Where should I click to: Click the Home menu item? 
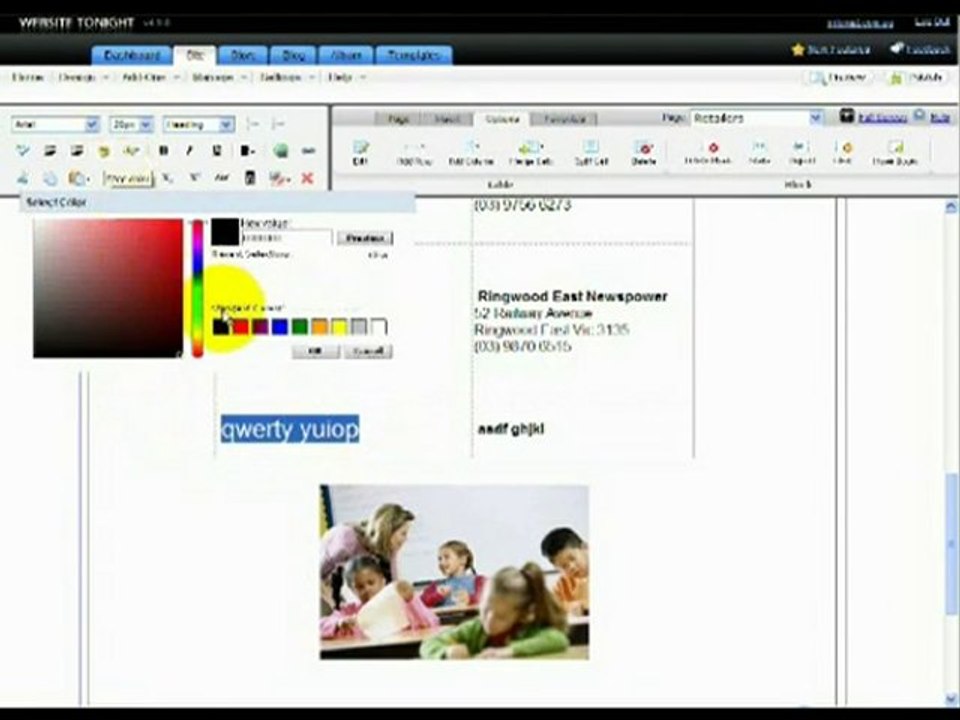pos(28,78)
